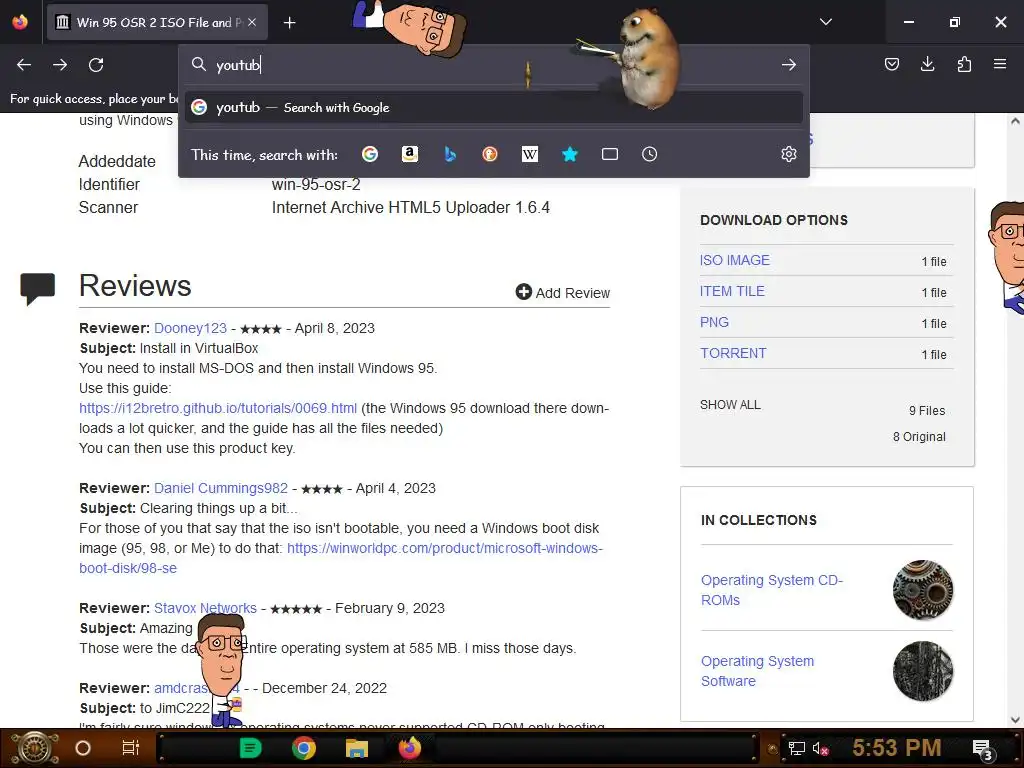The width and height of the screenshot is (1024, 768).
Task: Open the PNG download option
Action: (x=714, y=322)
